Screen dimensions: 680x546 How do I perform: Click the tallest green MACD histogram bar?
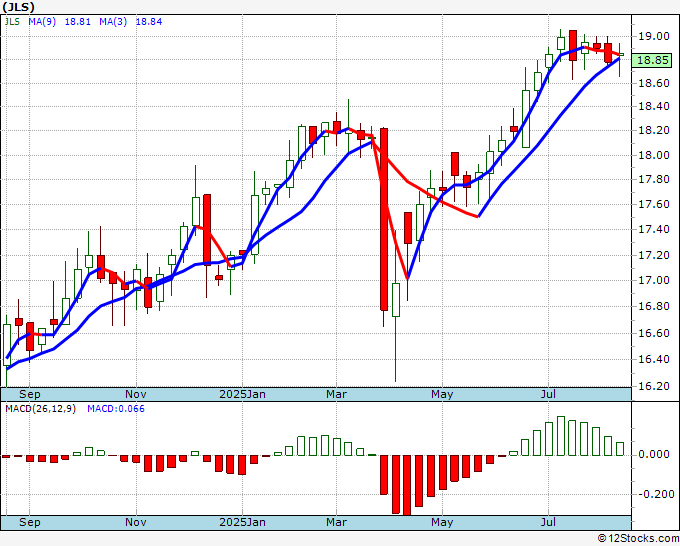(x=561, y=436)
